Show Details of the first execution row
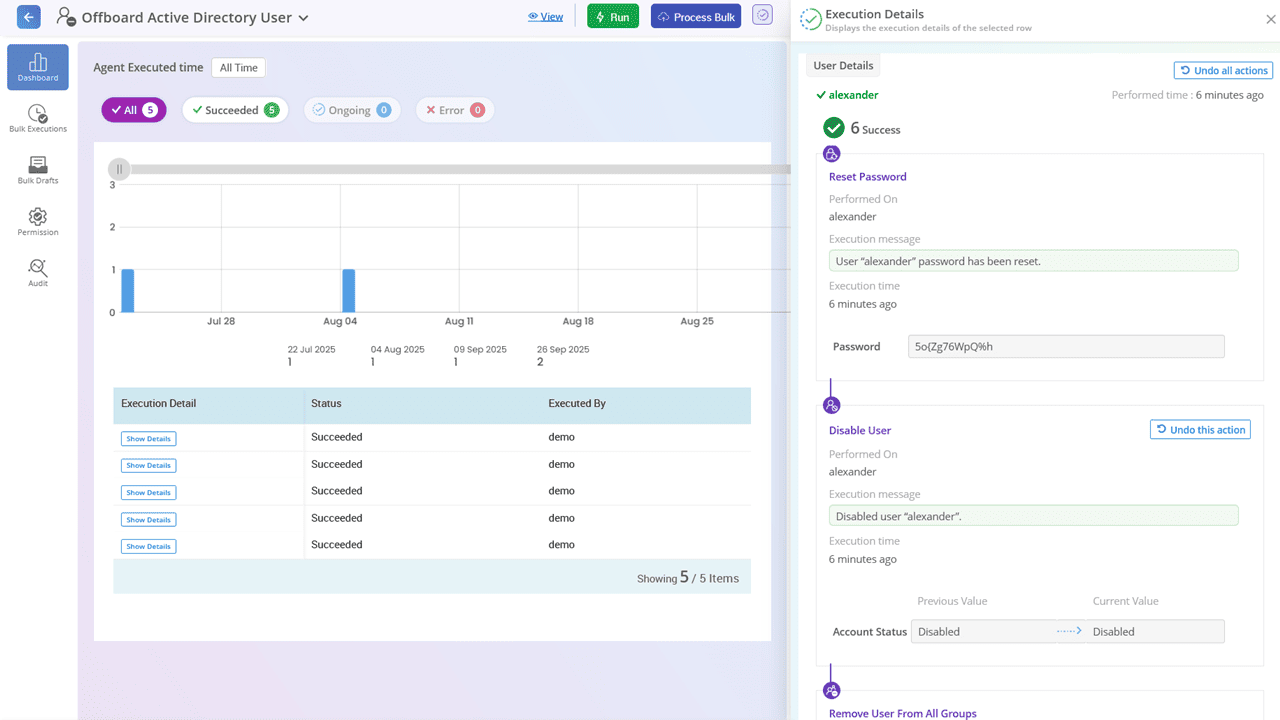 click(x=148, y=438)
